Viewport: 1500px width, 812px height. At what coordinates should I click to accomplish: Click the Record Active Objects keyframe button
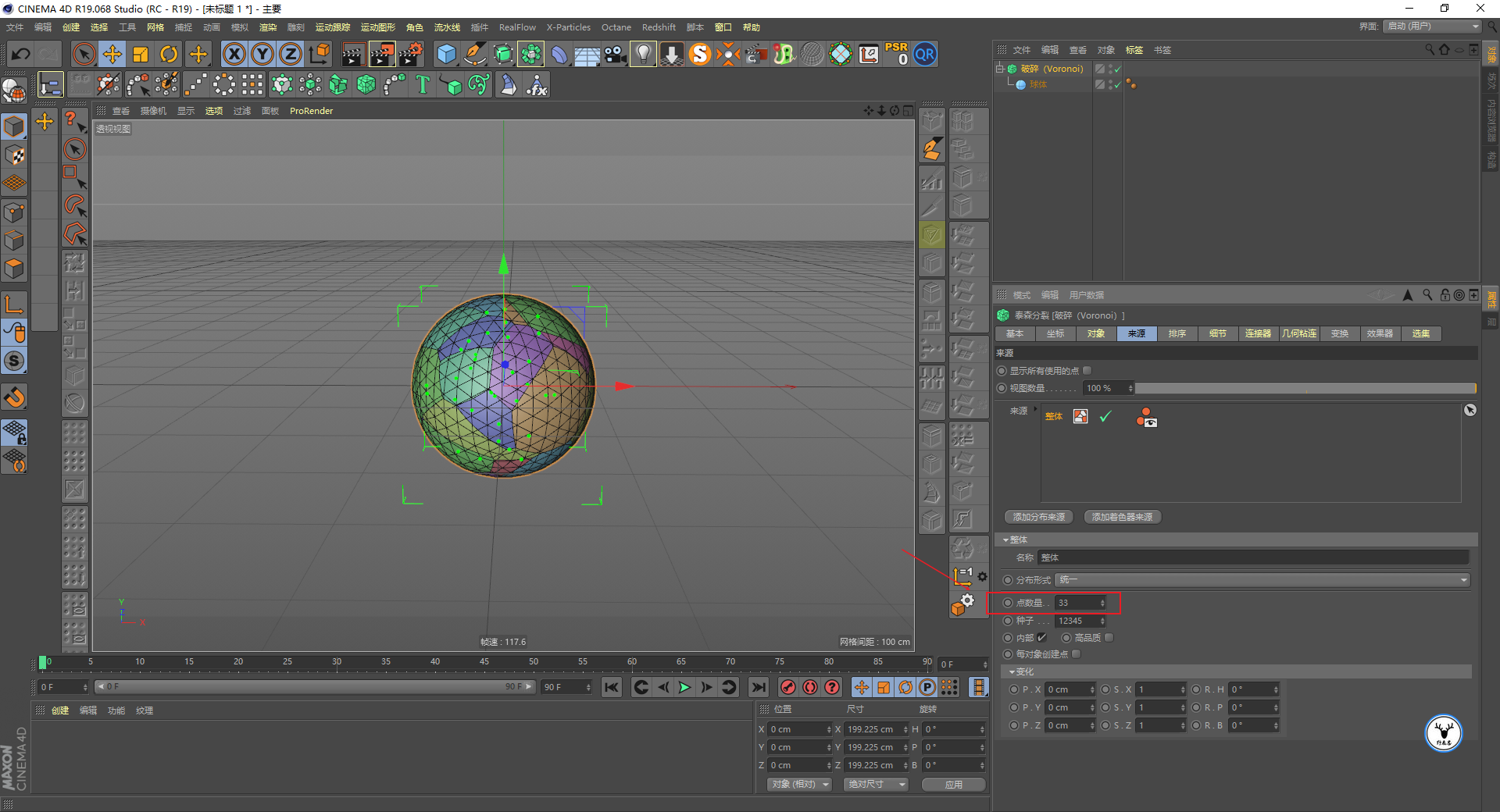coord(788,687)
